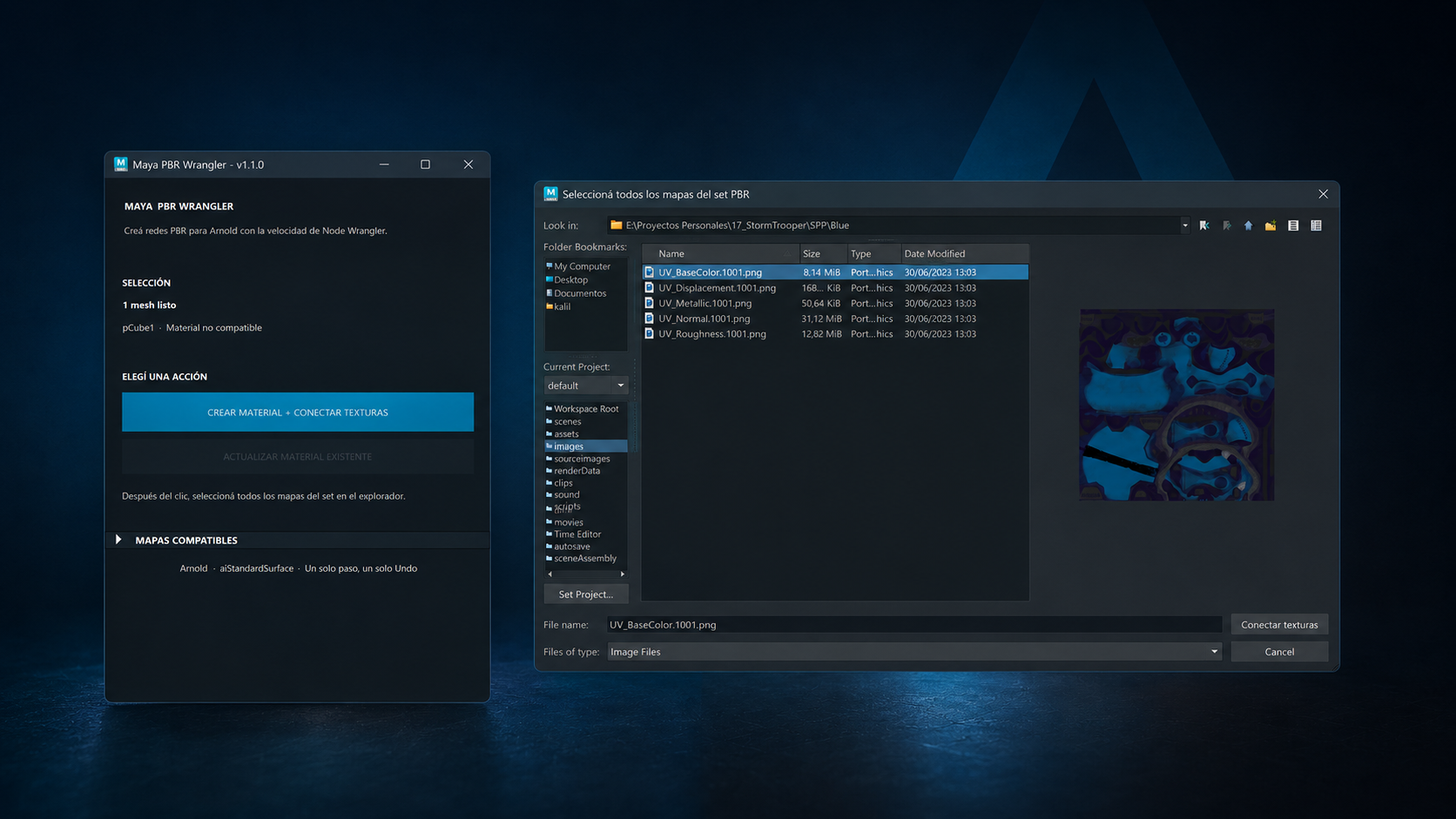Maximize the Maya PBR Wrangler window
Image resolution: width=1456 pixels, height=819 pixels.
425,164
